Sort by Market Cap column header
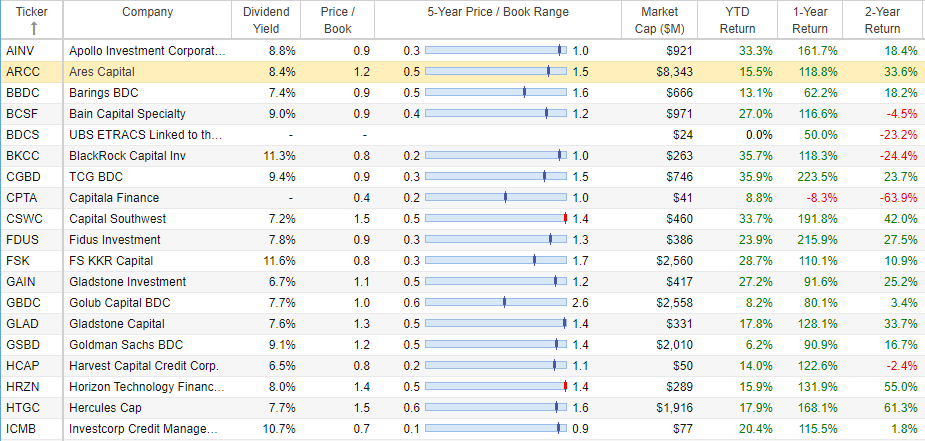The height and width of the screenshot is (441, 925). [x=660, y=20]
